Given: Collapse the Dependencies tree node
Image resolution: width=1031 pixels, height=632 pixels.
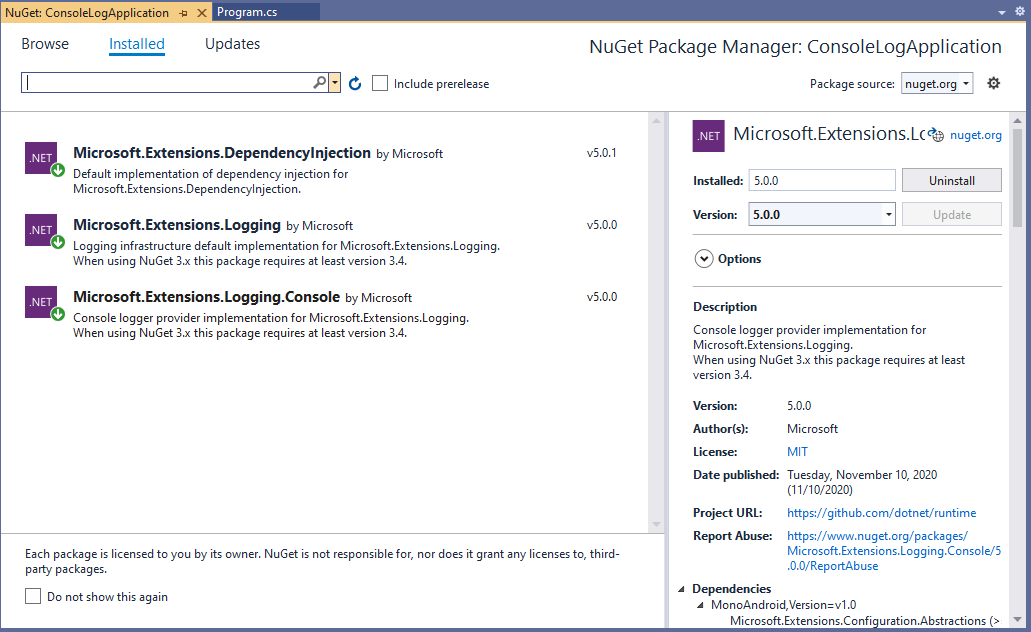Looking at the screenshot, I should (681, 589).
